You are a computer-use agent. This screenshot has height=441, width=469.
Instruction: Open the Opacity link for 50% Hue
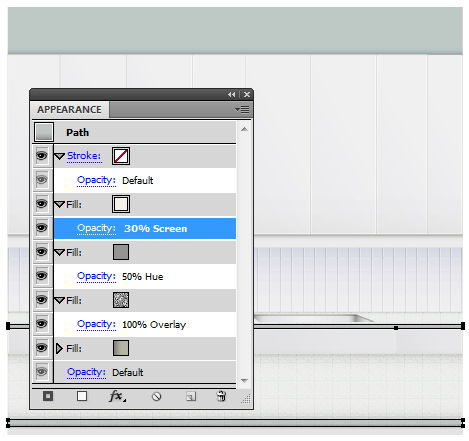[96, 276]
